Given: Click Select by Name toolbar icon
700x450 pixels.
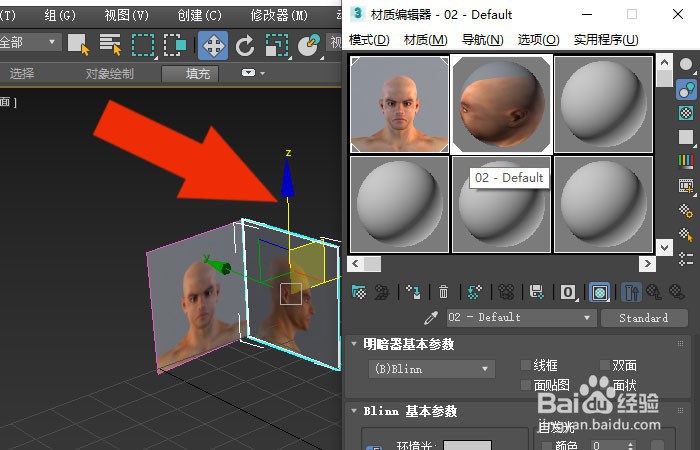Looking at the screenshot, I should click(110, 45).
